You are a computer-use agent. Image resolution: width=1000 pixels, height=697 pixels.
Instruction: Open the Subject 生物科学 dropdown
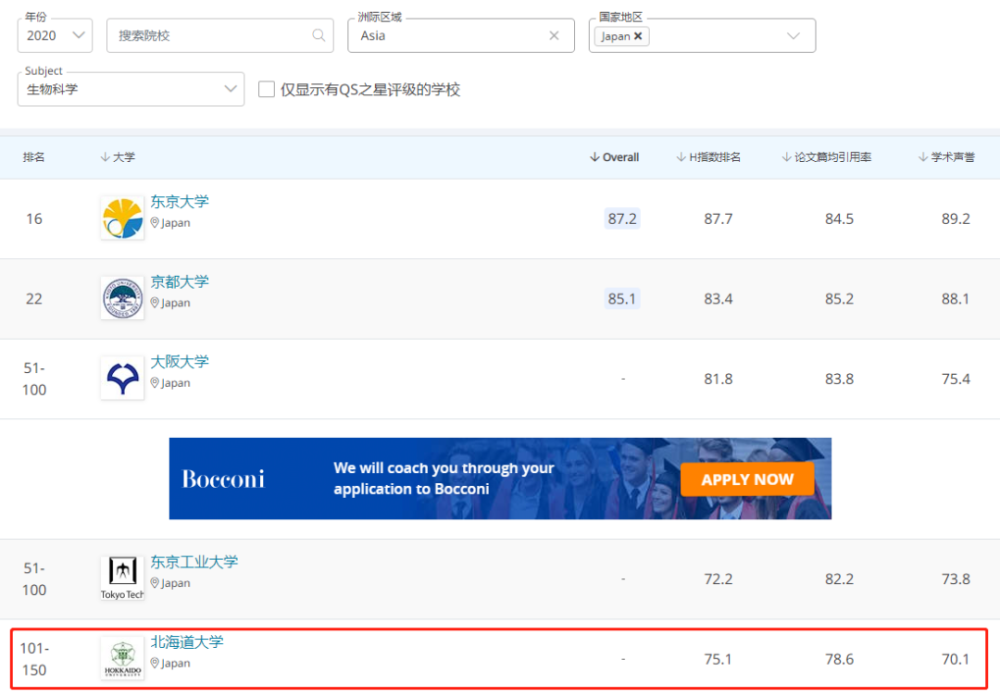pyautogui.click(x=131, y=89)
